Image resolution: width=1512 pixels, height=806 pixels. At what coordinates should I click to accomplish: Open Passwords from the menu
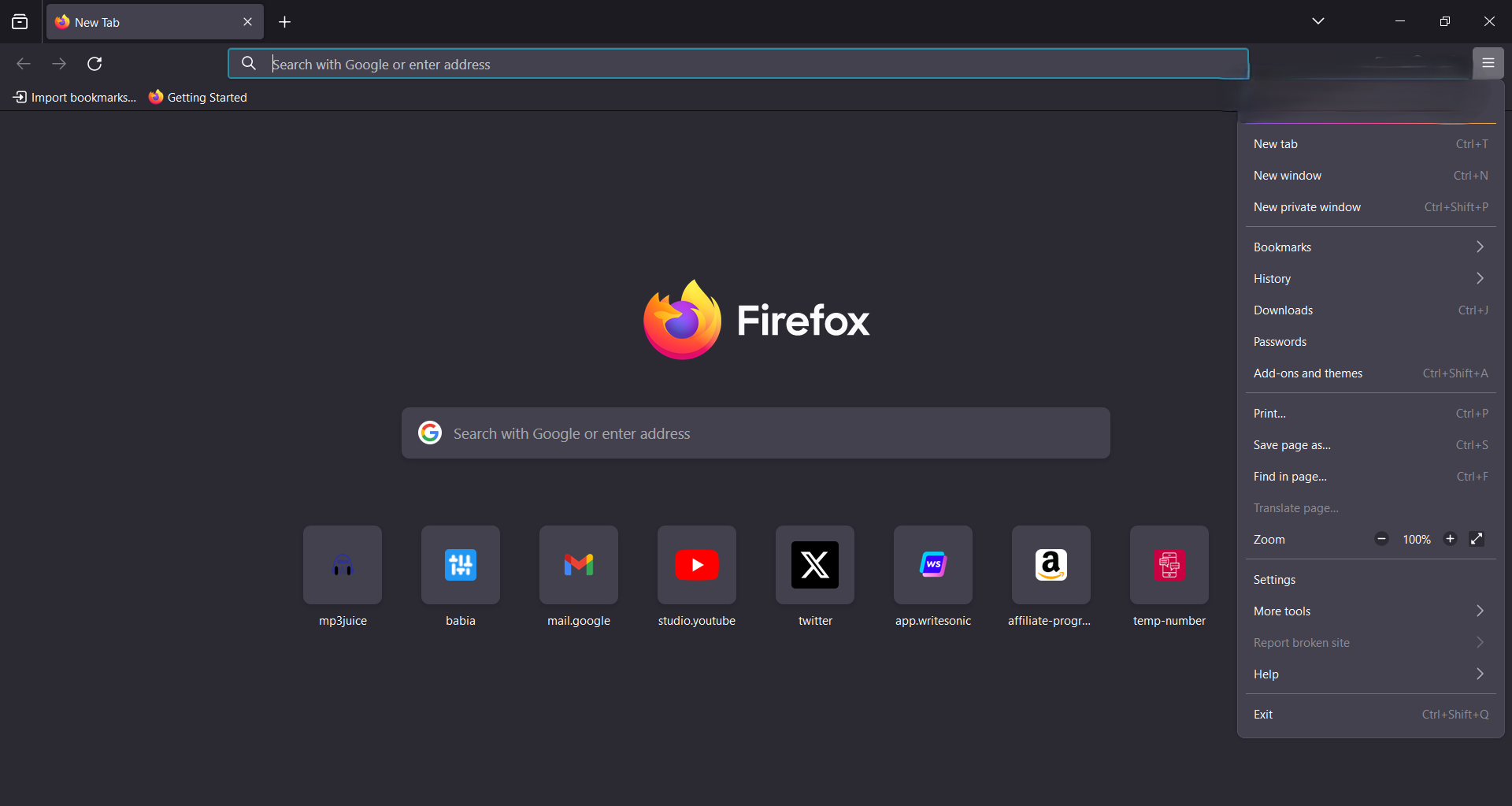[x=1370, y=342]
